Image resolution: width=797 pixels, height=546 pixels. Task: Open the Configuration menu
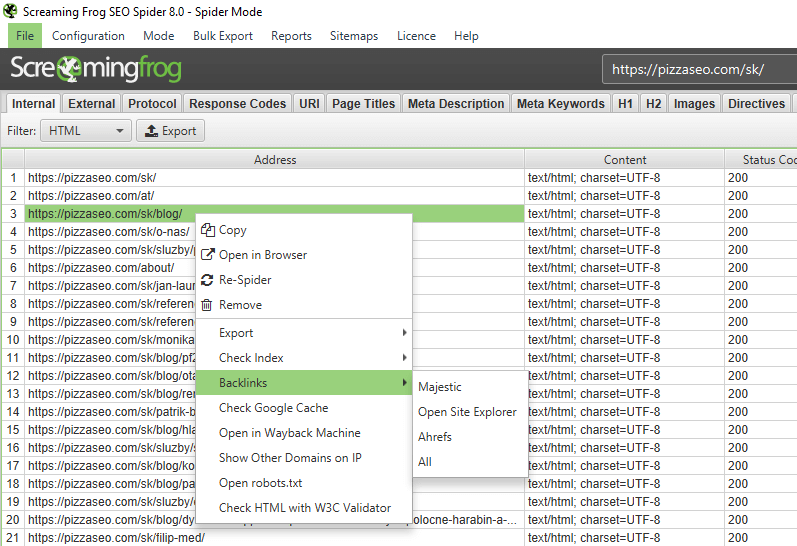[88, 36]
